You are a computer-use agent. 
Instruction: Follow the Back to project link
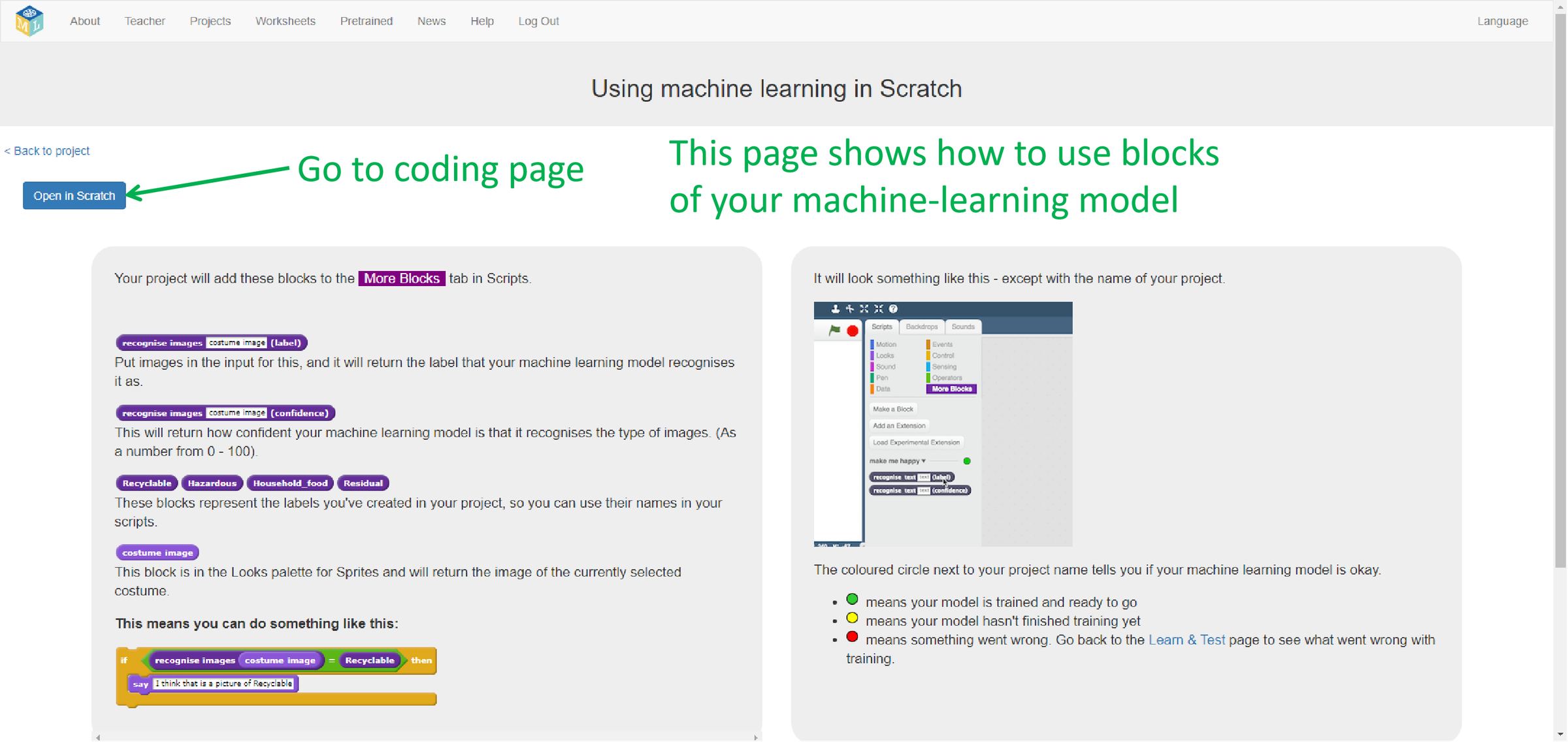pyautogui.click(x=47, y=151)
